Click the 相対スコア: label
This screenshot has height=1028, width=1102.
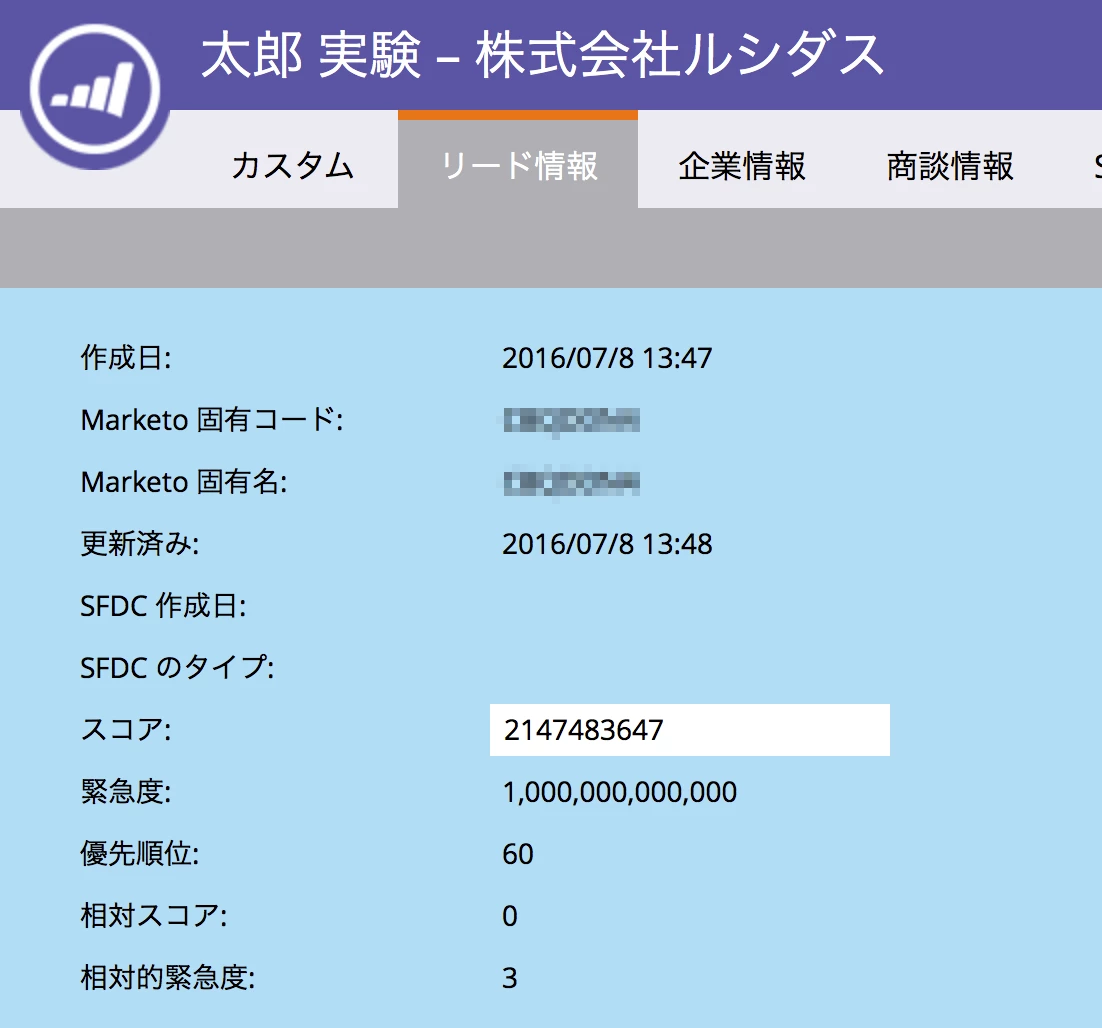(x=154, y=916)
